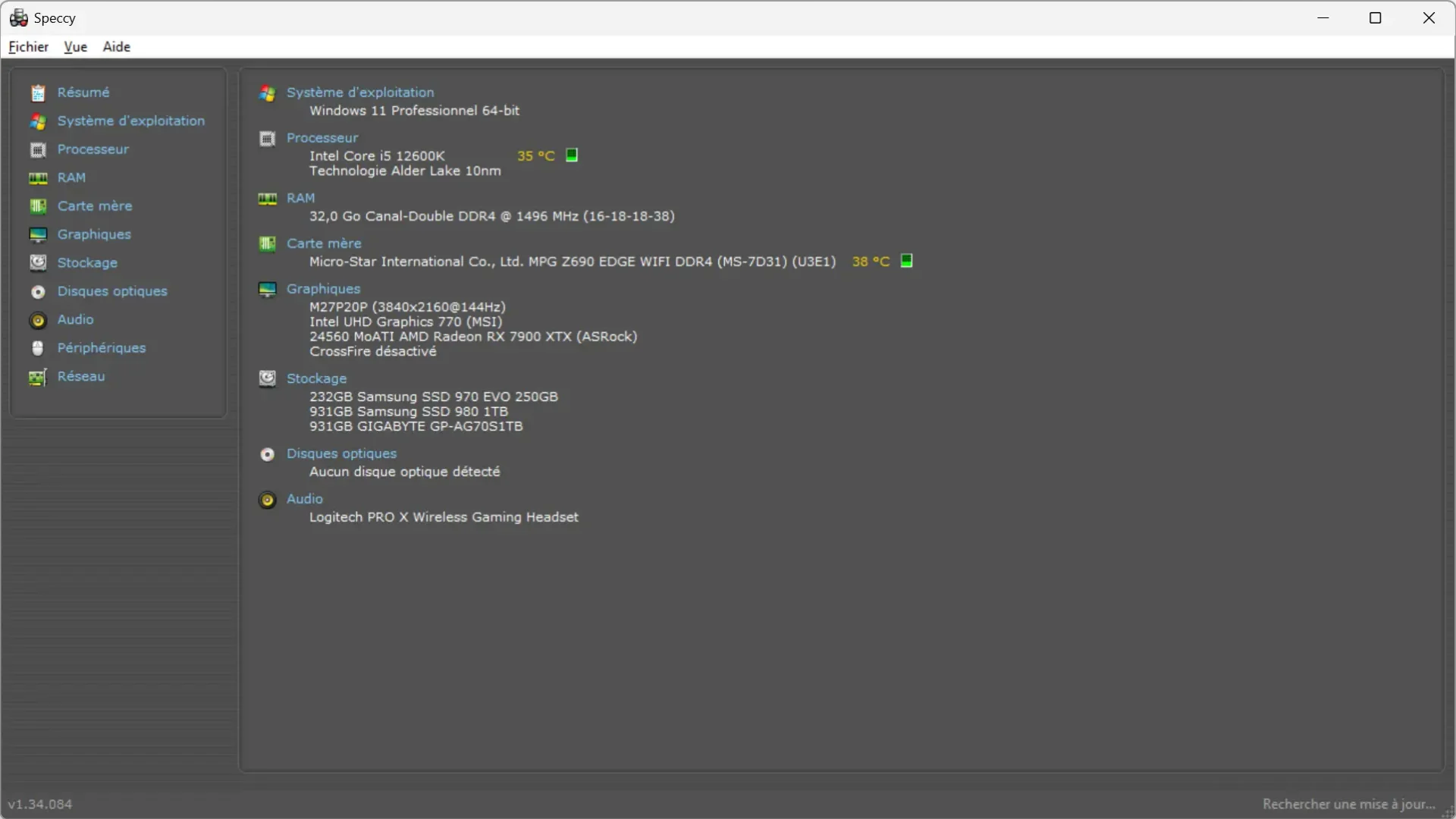
Task: Click 931GB Samsung SSD 980 1TB line
Action: click(x=408, y=412)
